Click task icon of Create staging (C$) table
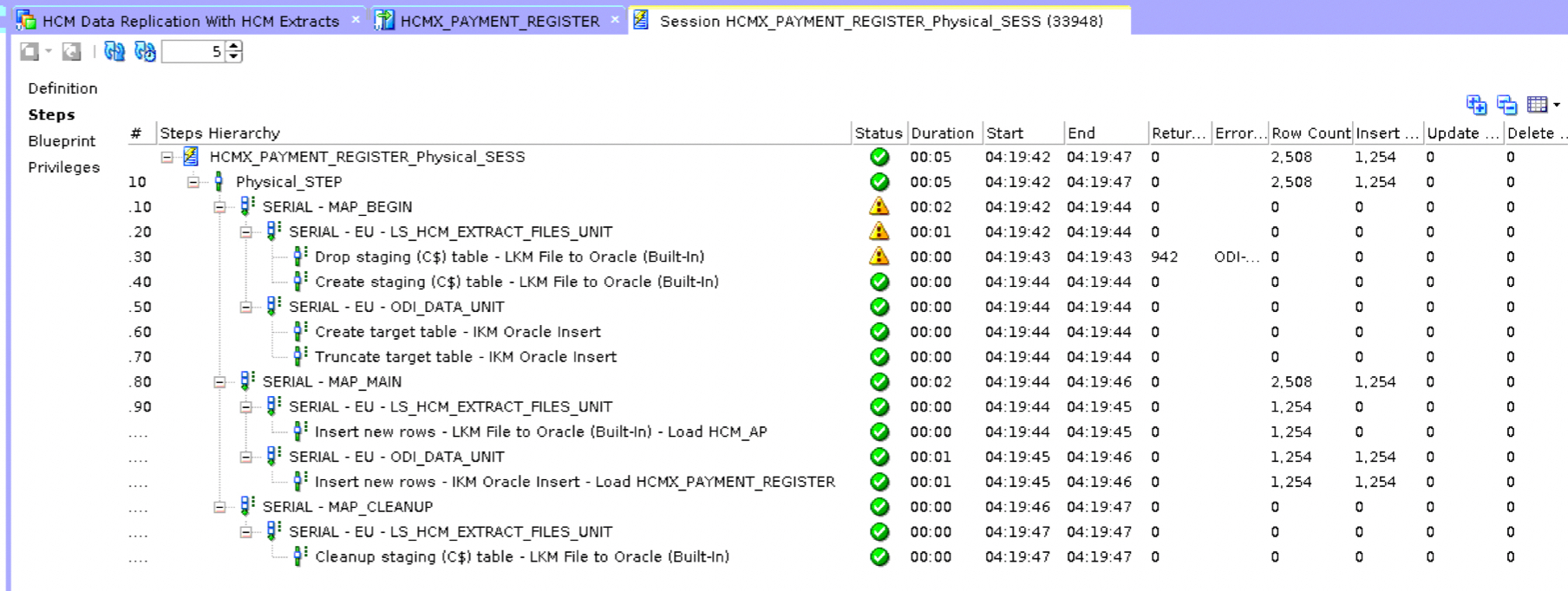 pos(300,281)
